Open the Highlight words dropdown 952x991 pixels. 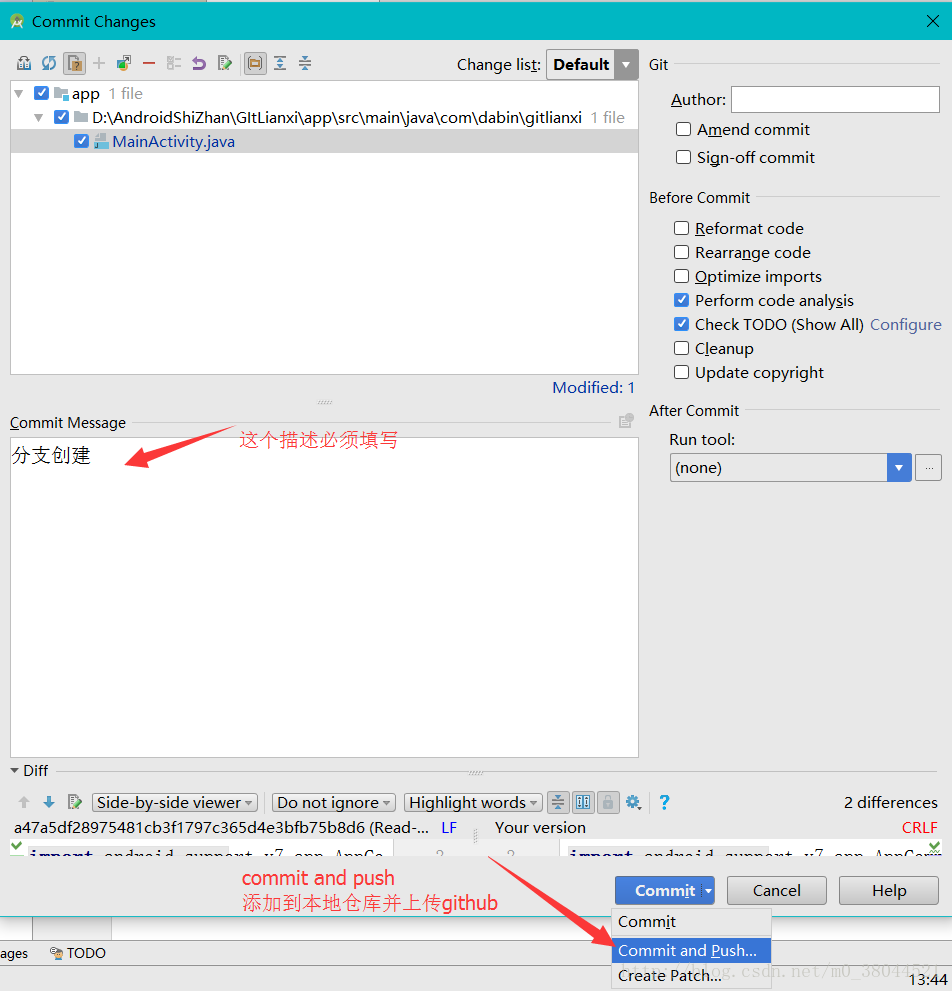473,802
